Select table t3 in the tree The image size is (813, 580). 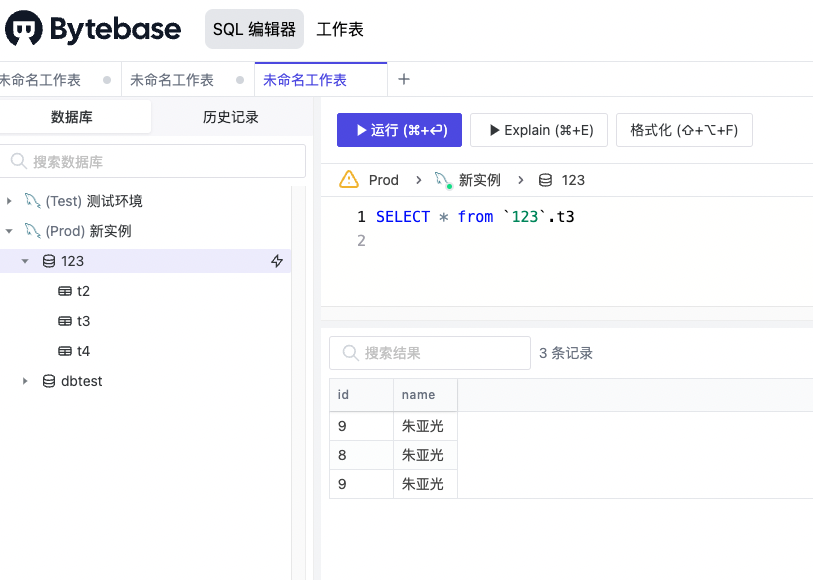click(83, 321)
